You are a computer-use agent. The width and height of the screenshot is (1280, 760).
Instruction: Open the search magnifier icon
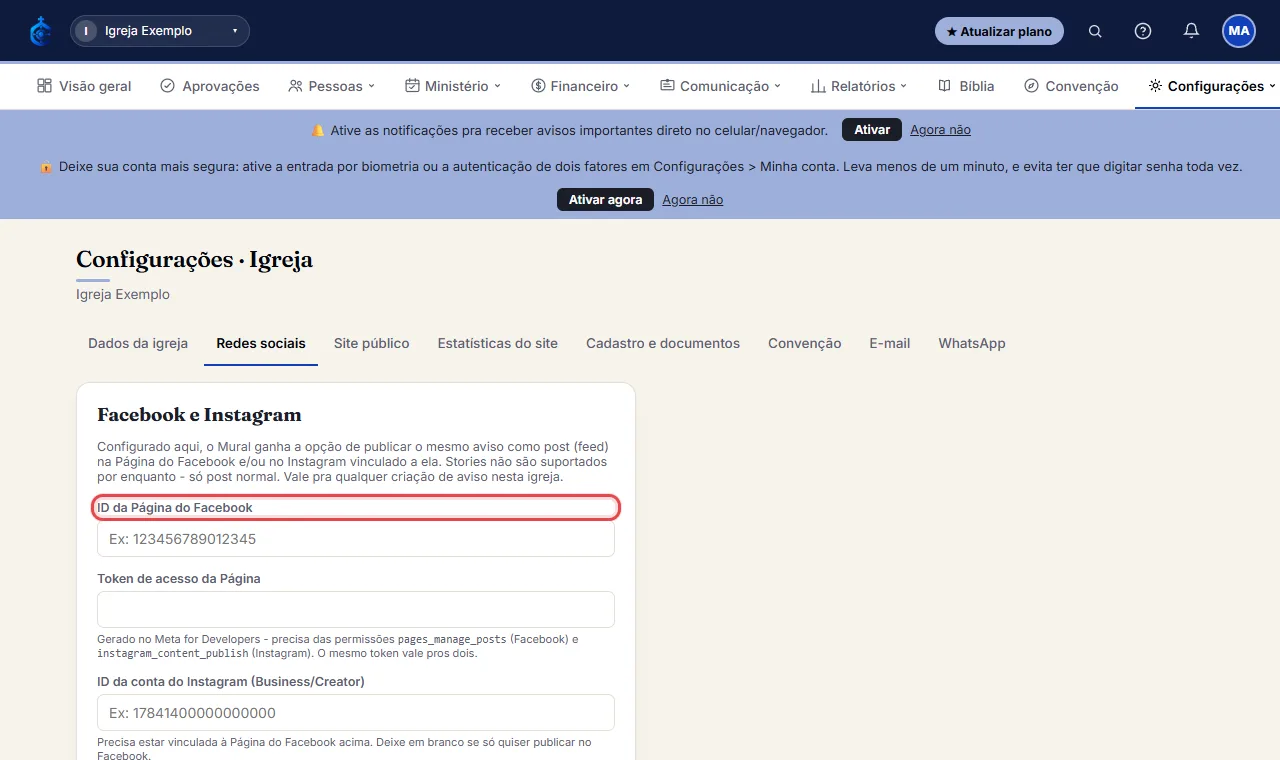pos(1095,31)
